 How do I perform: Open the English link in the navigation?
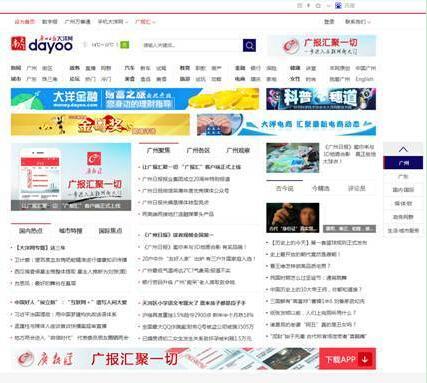[364, 79]
